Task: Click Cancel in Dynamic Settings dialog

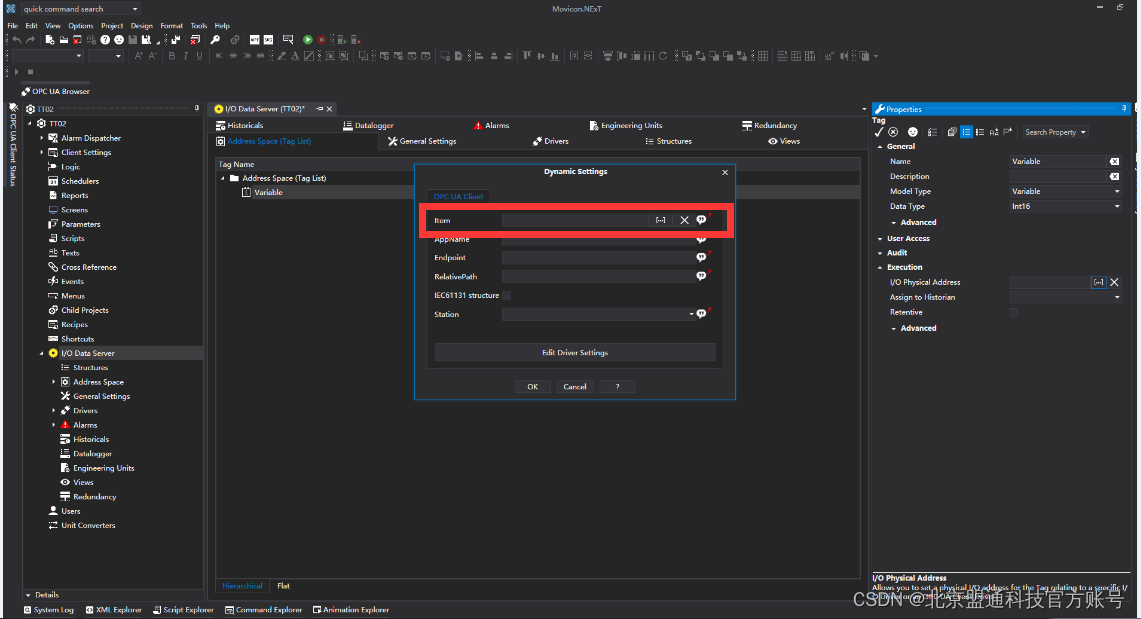Action: point(575,387)
